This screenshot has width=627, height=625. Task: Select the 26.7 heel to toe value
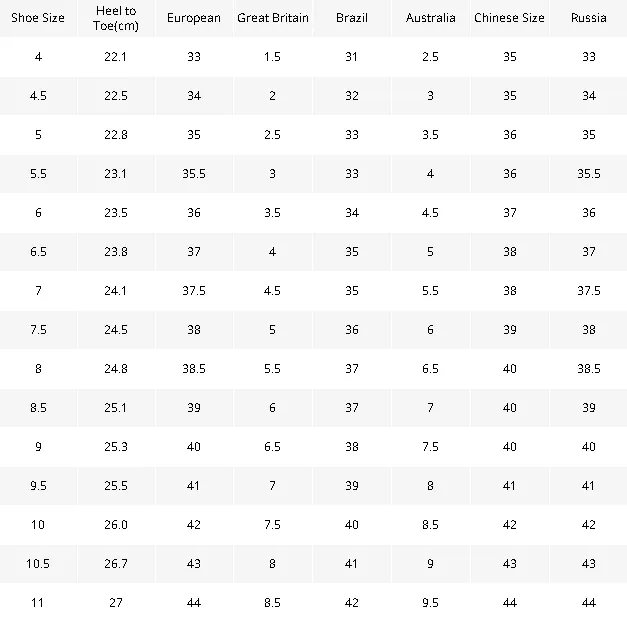[x=116, y=564]
